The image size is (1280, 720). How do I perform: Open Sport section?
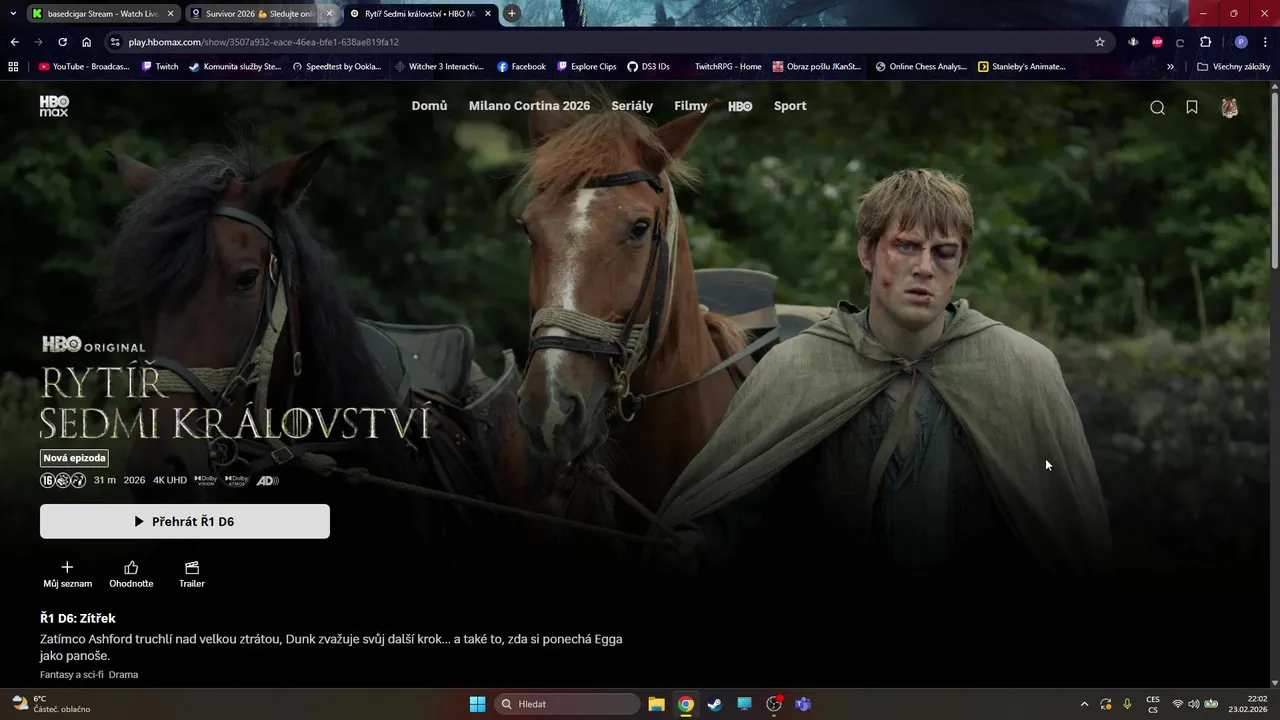790,106
